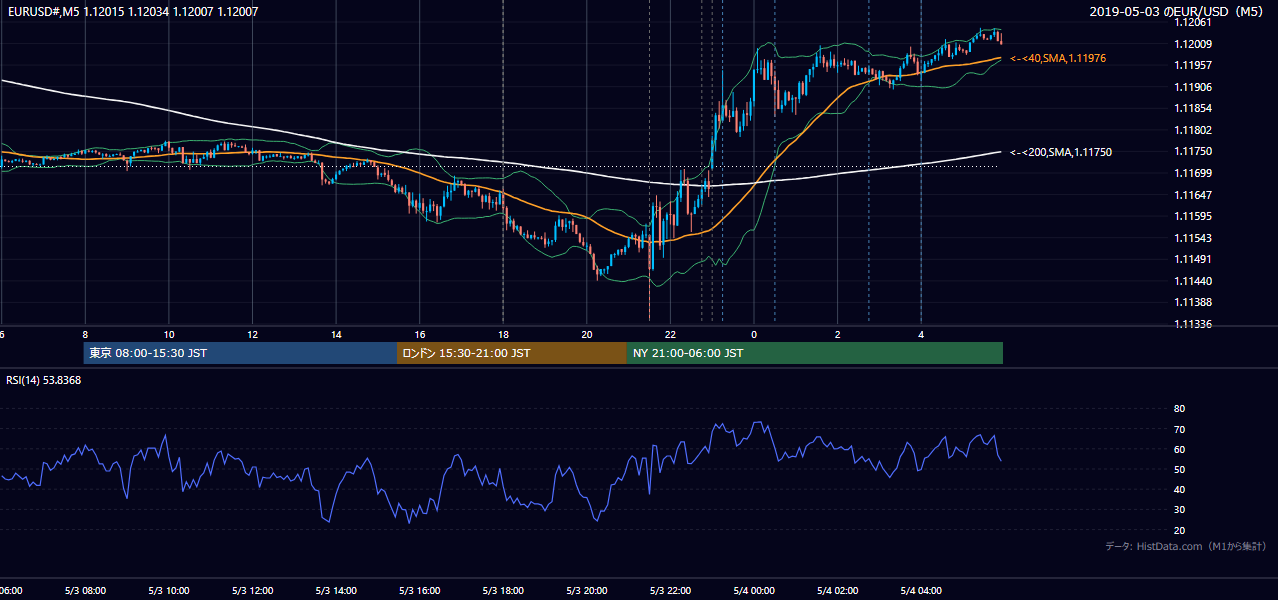
Task: Click the RSI 40 level label
Action: tap(1179, 489)
